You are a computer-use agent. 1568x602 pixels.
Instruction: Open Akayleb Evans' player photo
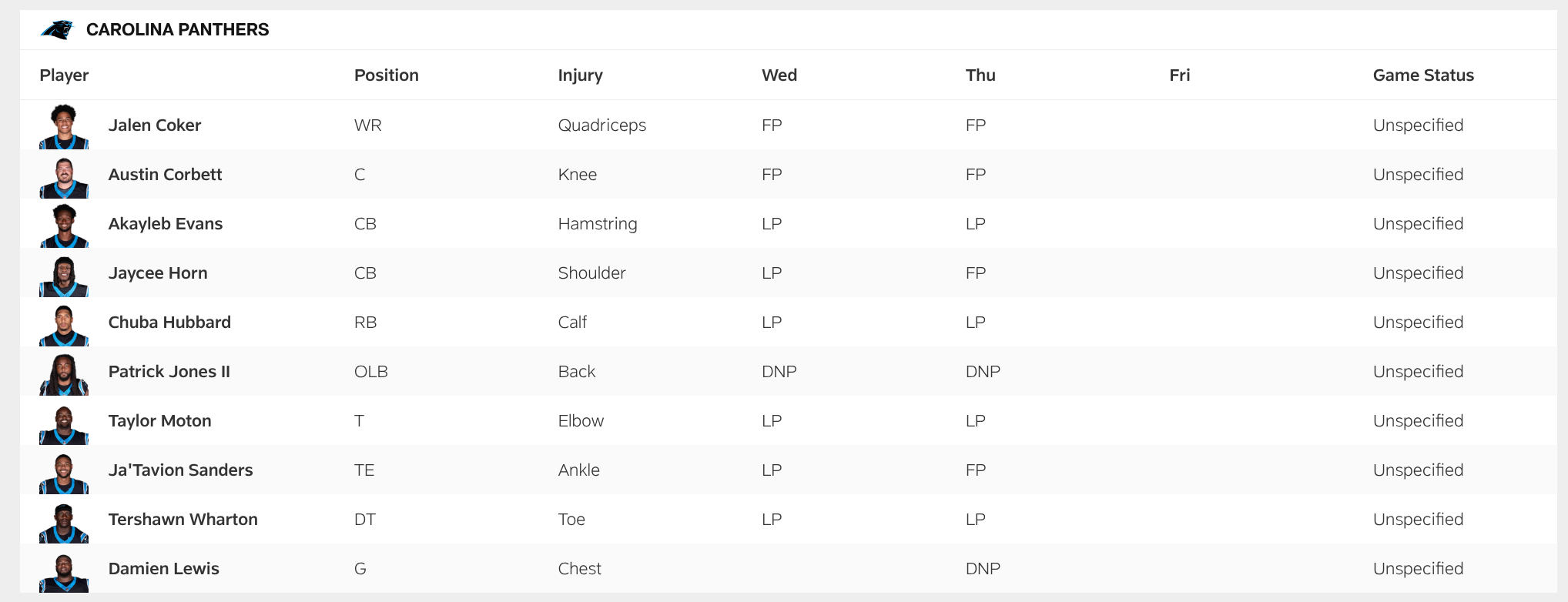64,226
